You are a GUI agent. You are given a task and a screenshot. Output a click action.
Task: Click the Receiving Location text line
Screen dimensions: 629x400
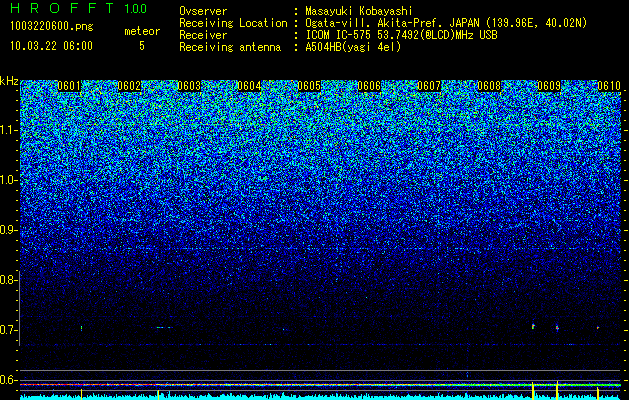383,23
